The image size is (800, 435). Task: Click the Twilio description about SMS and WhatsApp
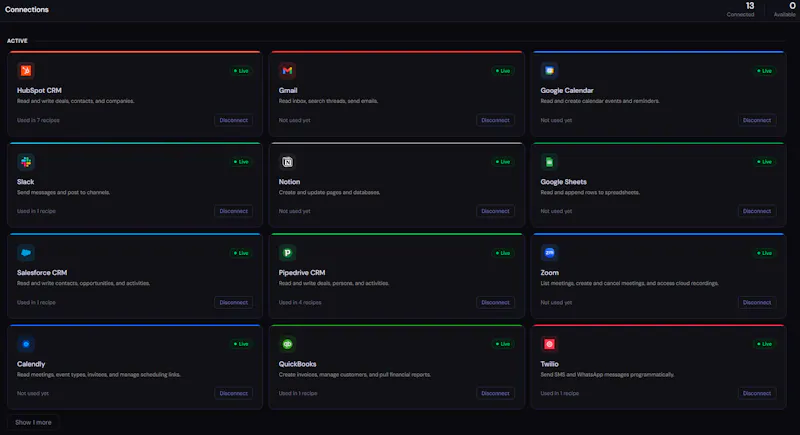click(x=607, y=375)
